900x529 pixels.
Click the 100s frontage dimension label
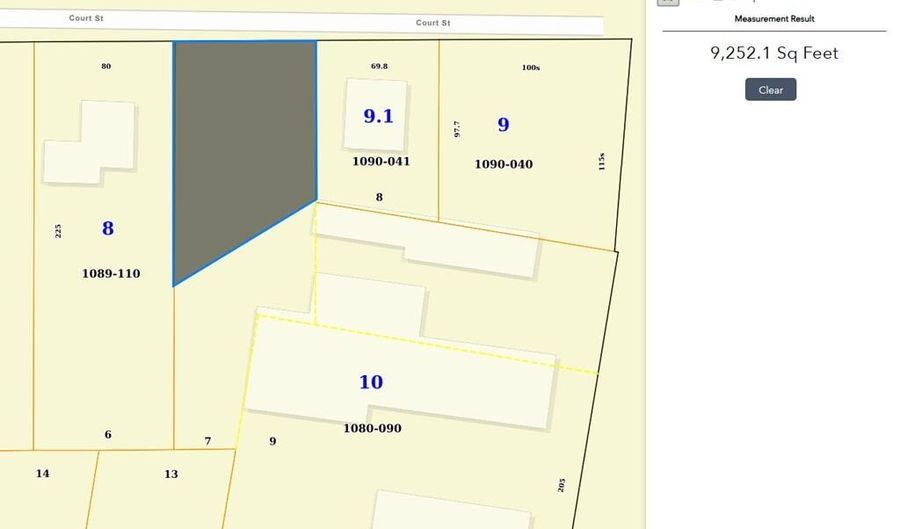point(531,68)
